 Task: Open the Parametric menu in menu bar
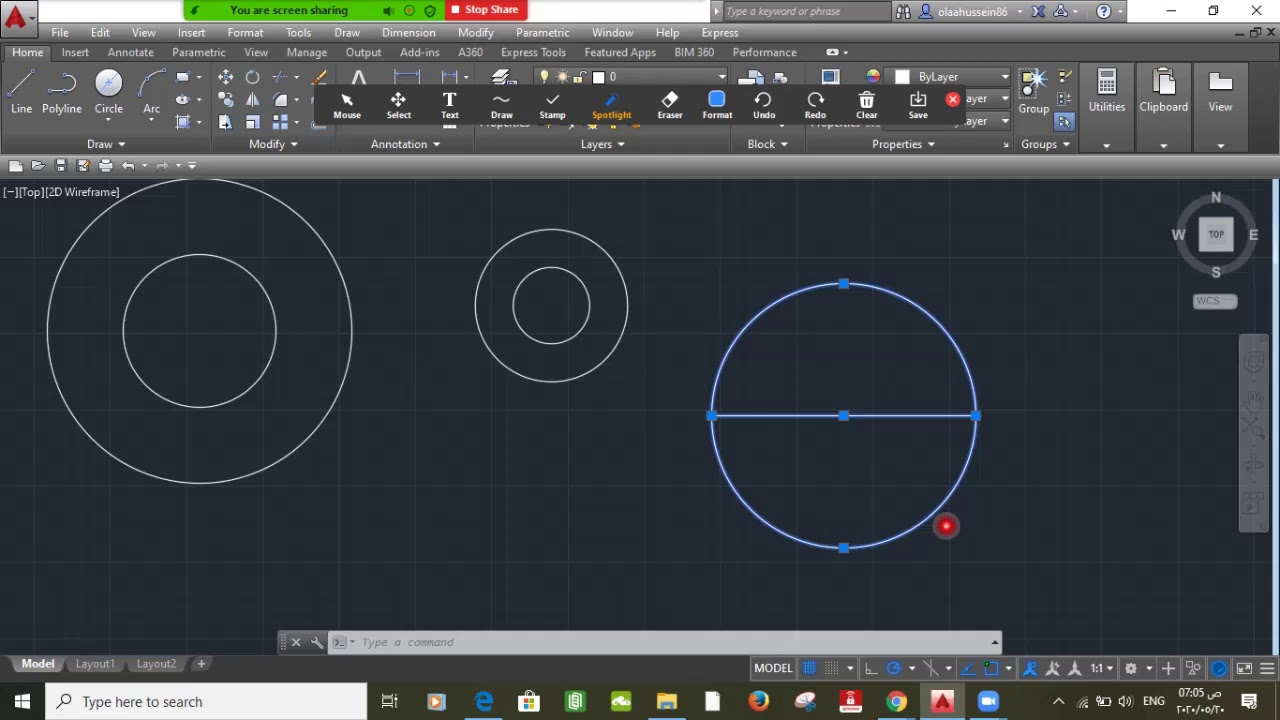pyautogui.click(x=543, y=32)
